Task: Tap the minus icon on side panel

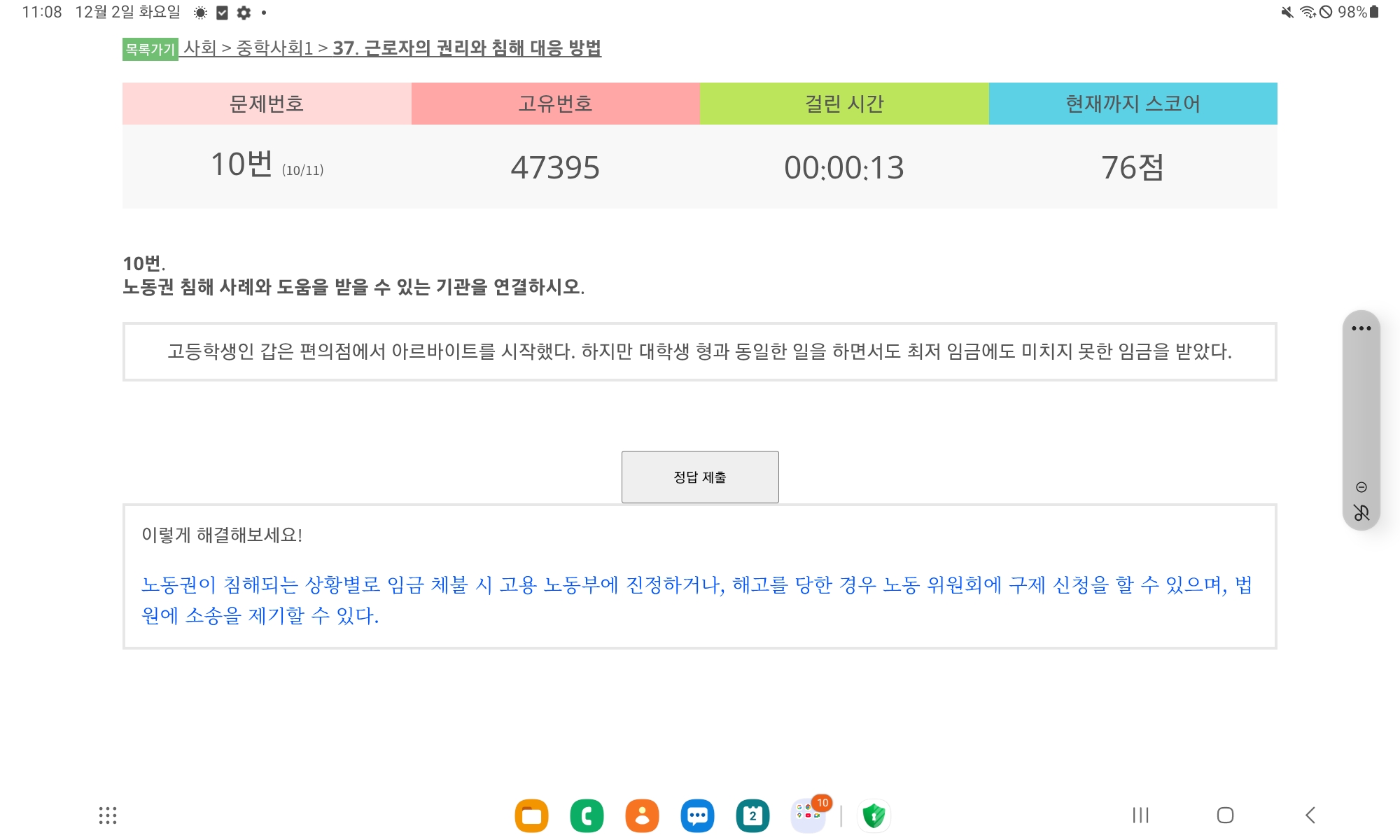Action: click(1361, 487)
